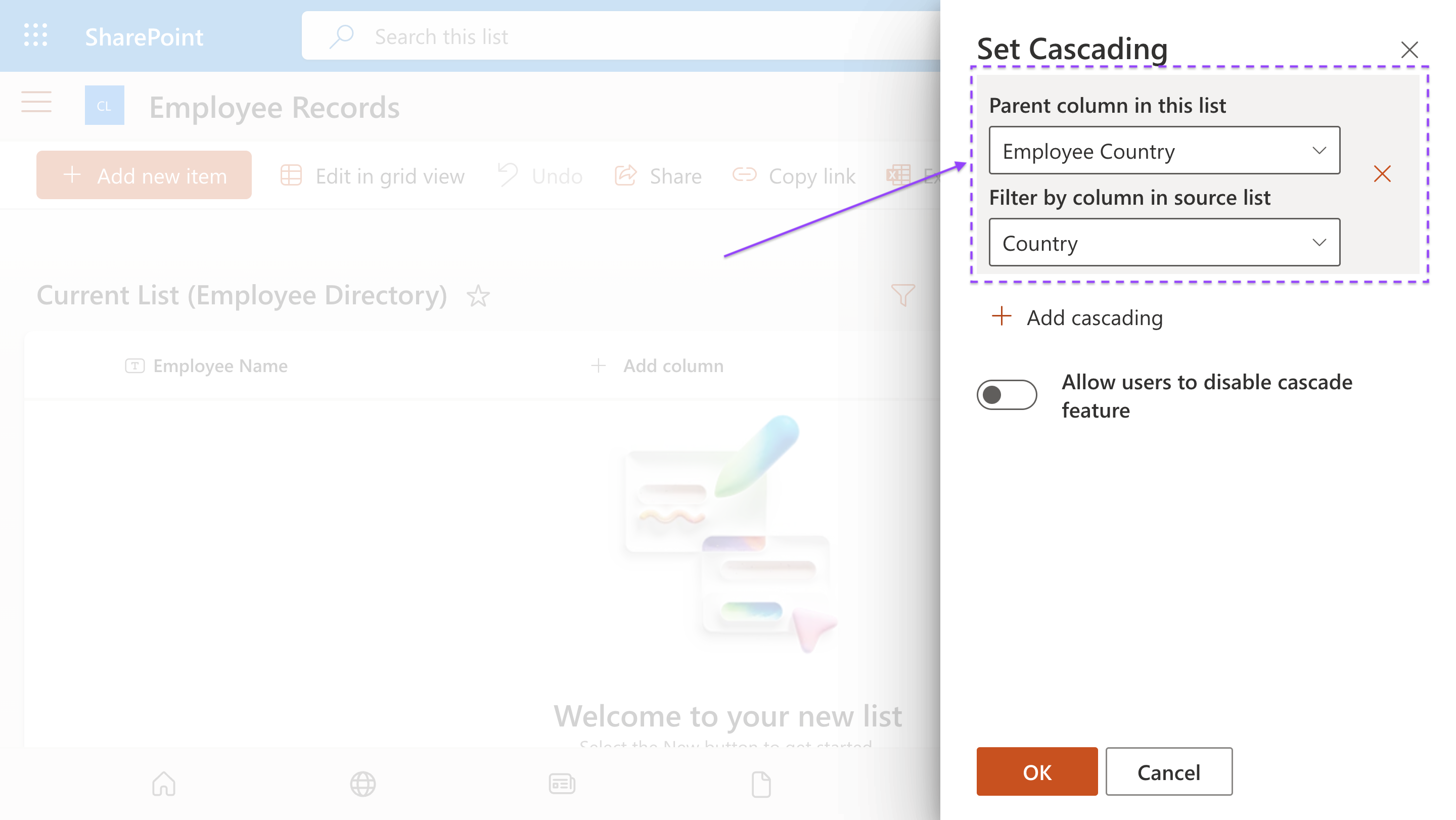The height and width of the screenshot is (820, 1456).
Task: Focus the Search this list box
Action: 621,36
